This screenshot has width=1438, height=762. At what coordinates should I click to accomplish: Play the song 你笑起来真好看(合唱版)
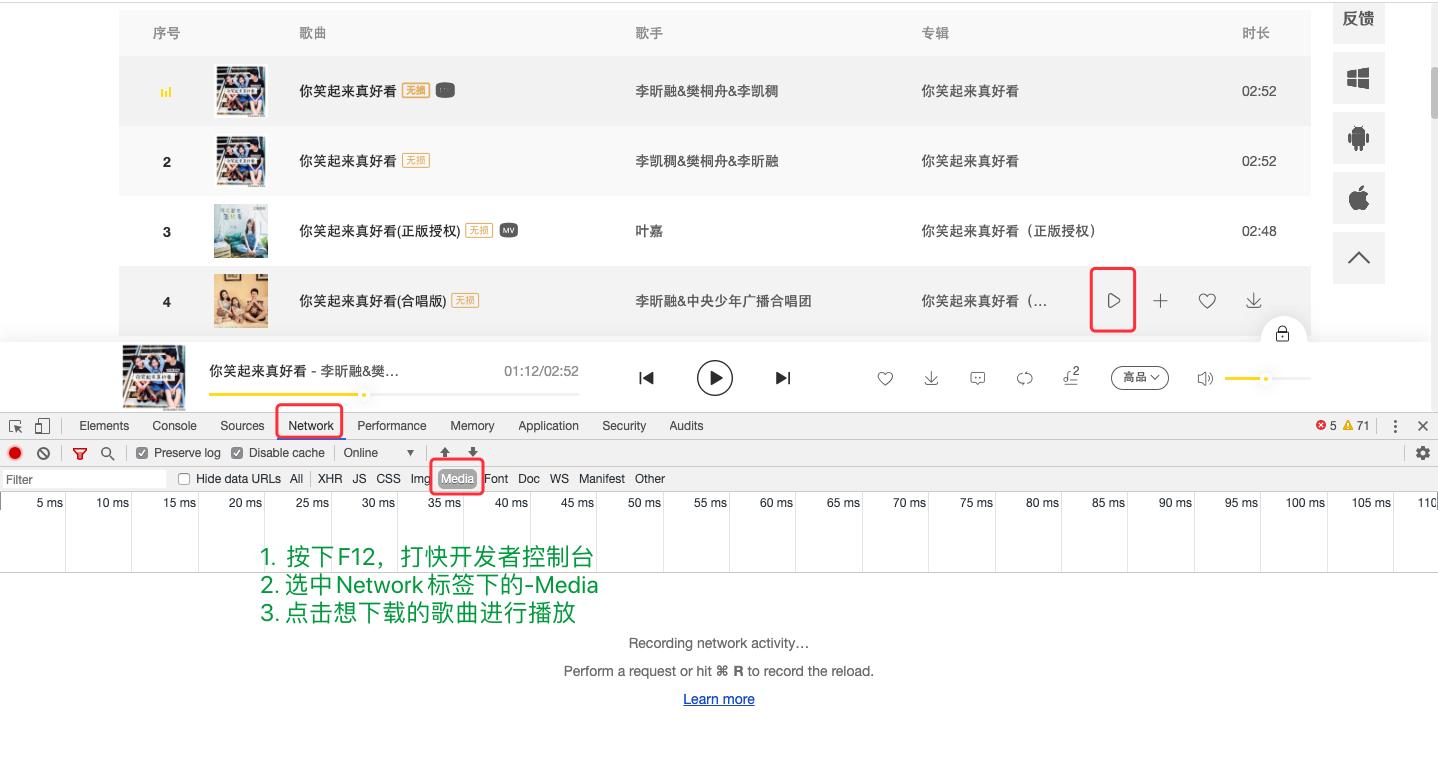pos(1112,300)
